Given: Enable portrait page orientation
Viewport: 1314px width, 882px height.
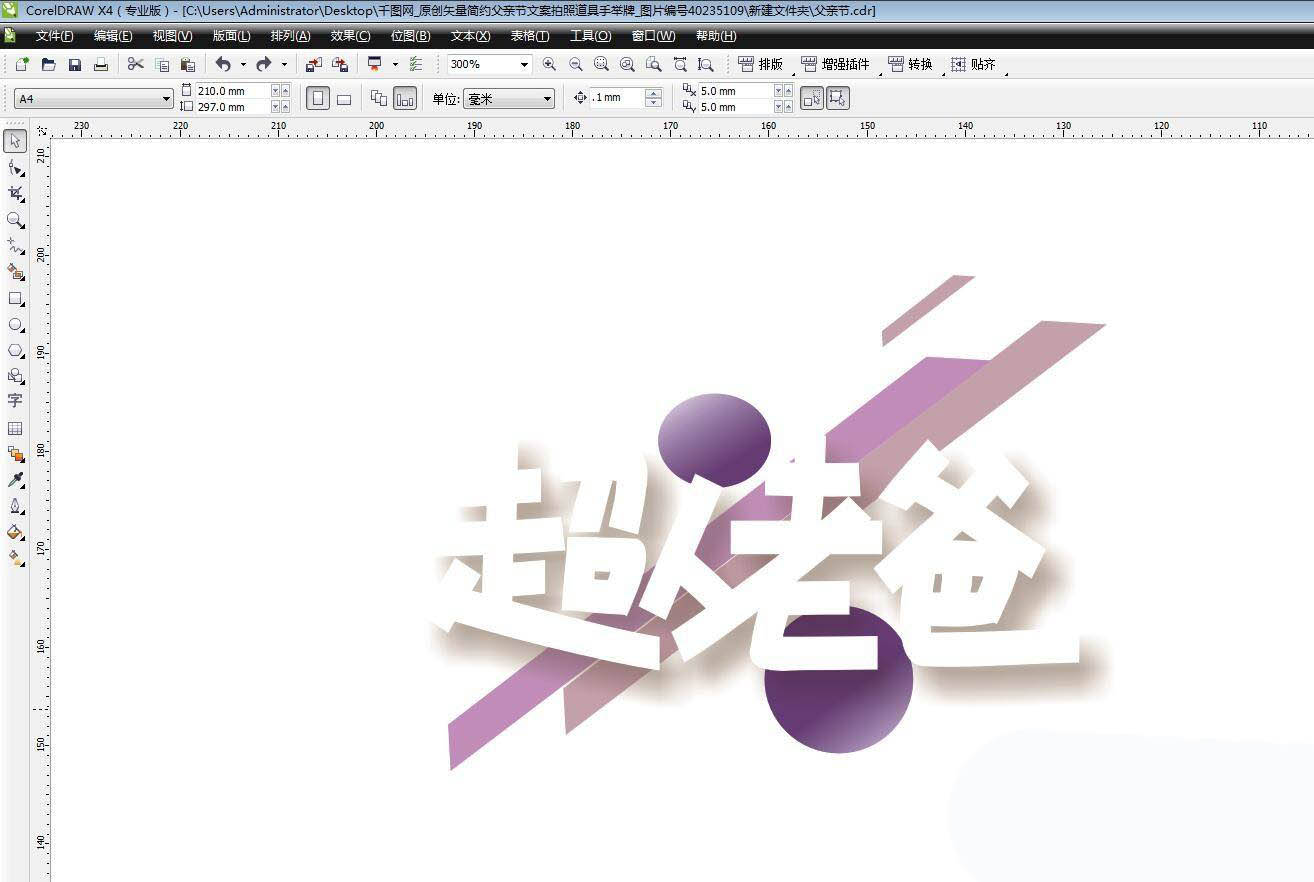Looking at the screenshot, I should pyautogui.click(x=319, y=97).
